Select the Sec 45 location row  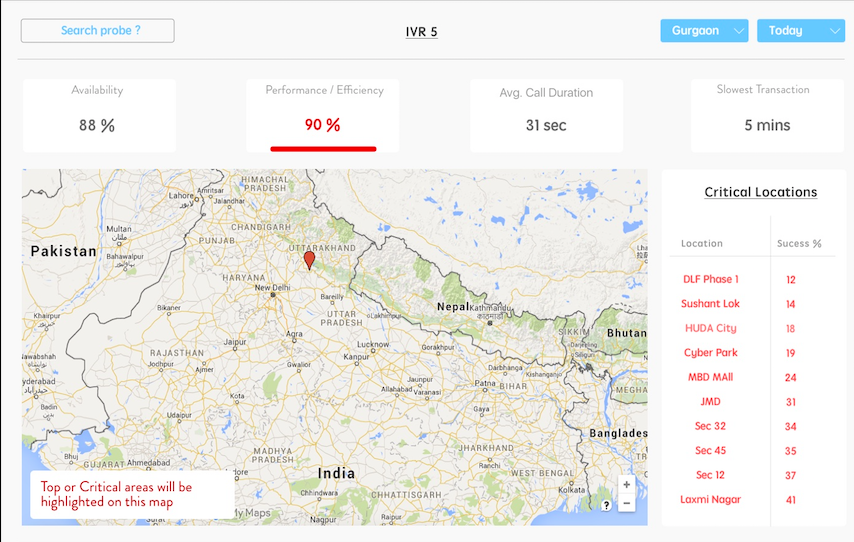[x=752, y=451]
